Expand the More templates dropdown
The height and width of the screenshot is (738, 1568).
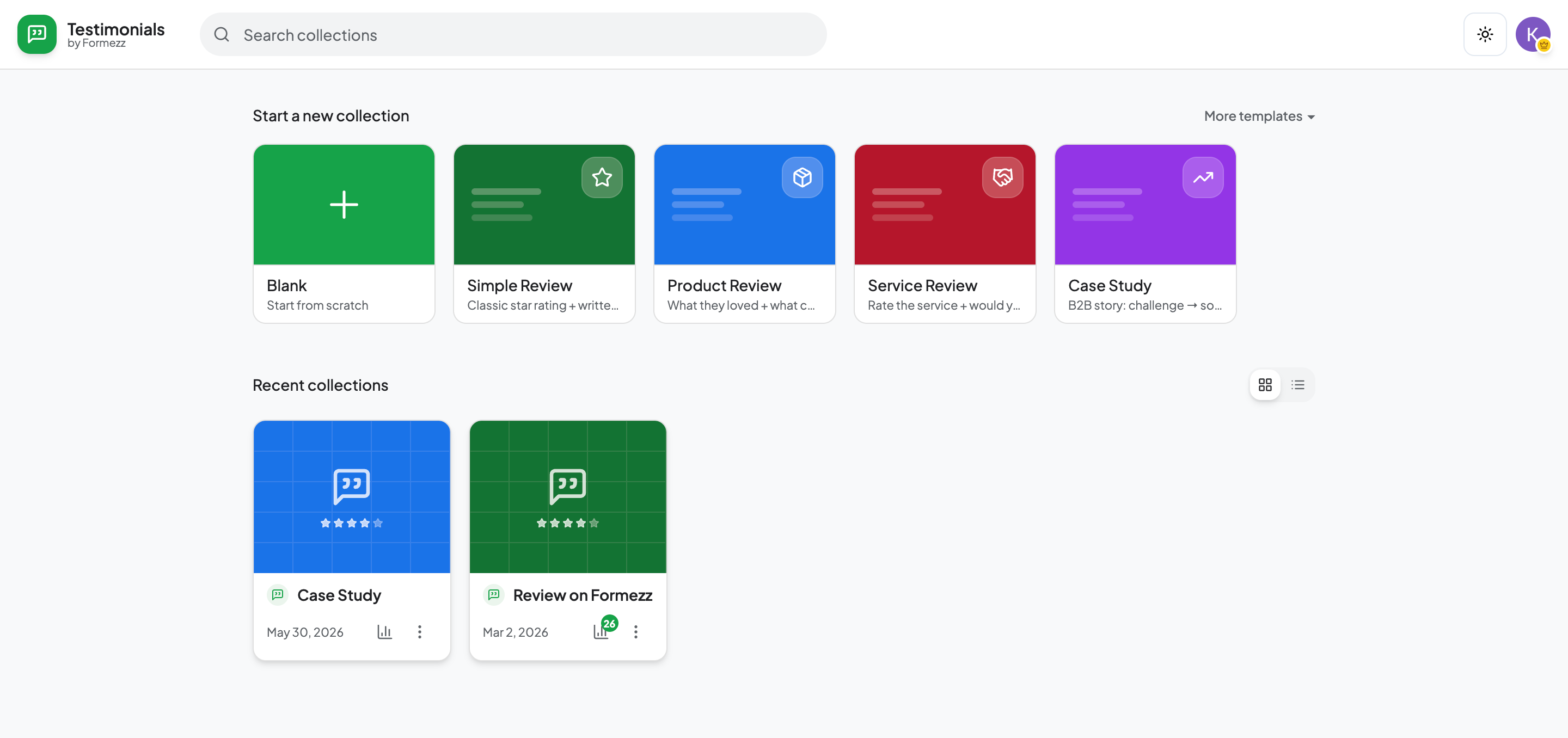(1259, 116)
